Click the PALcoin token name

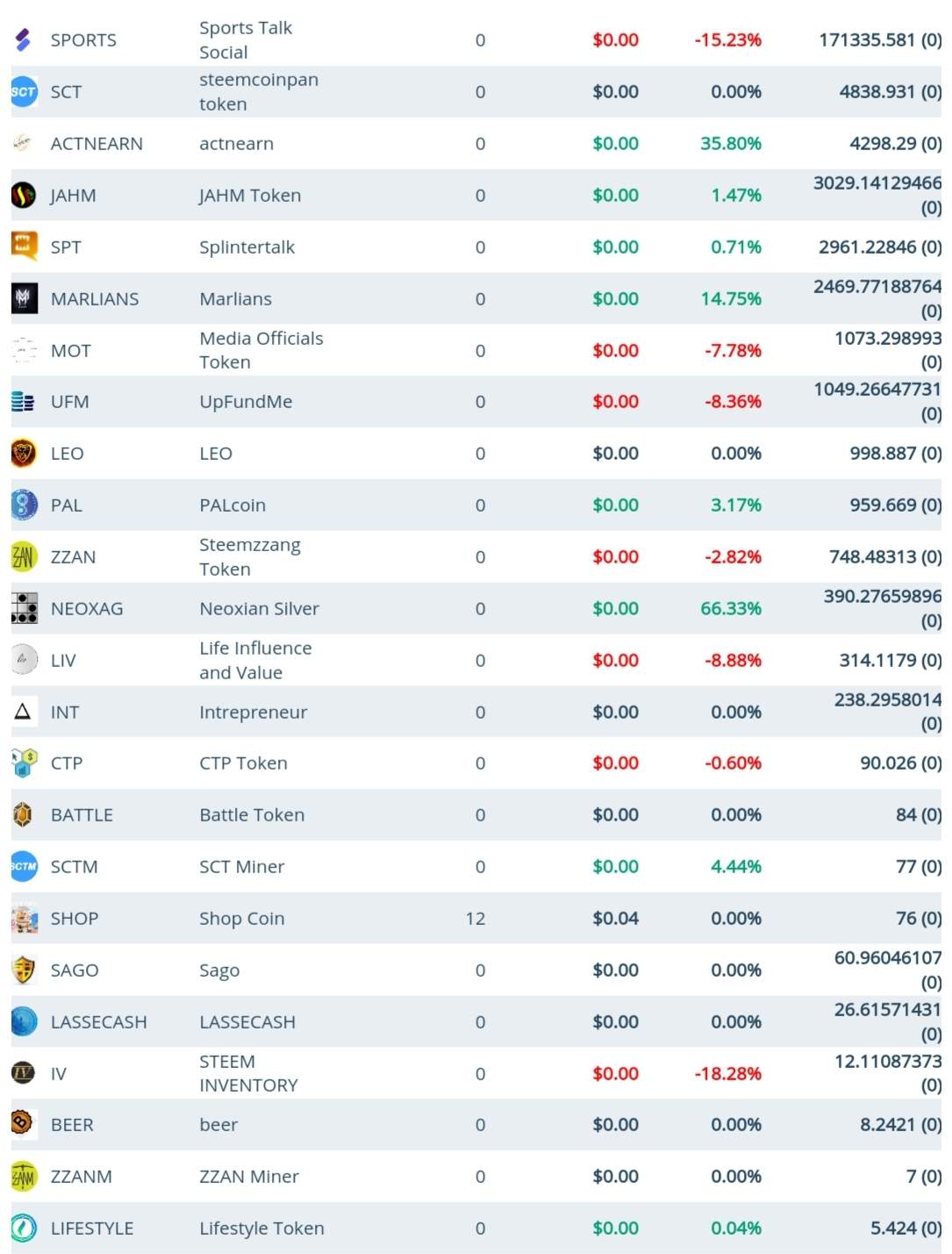[233, 505]
